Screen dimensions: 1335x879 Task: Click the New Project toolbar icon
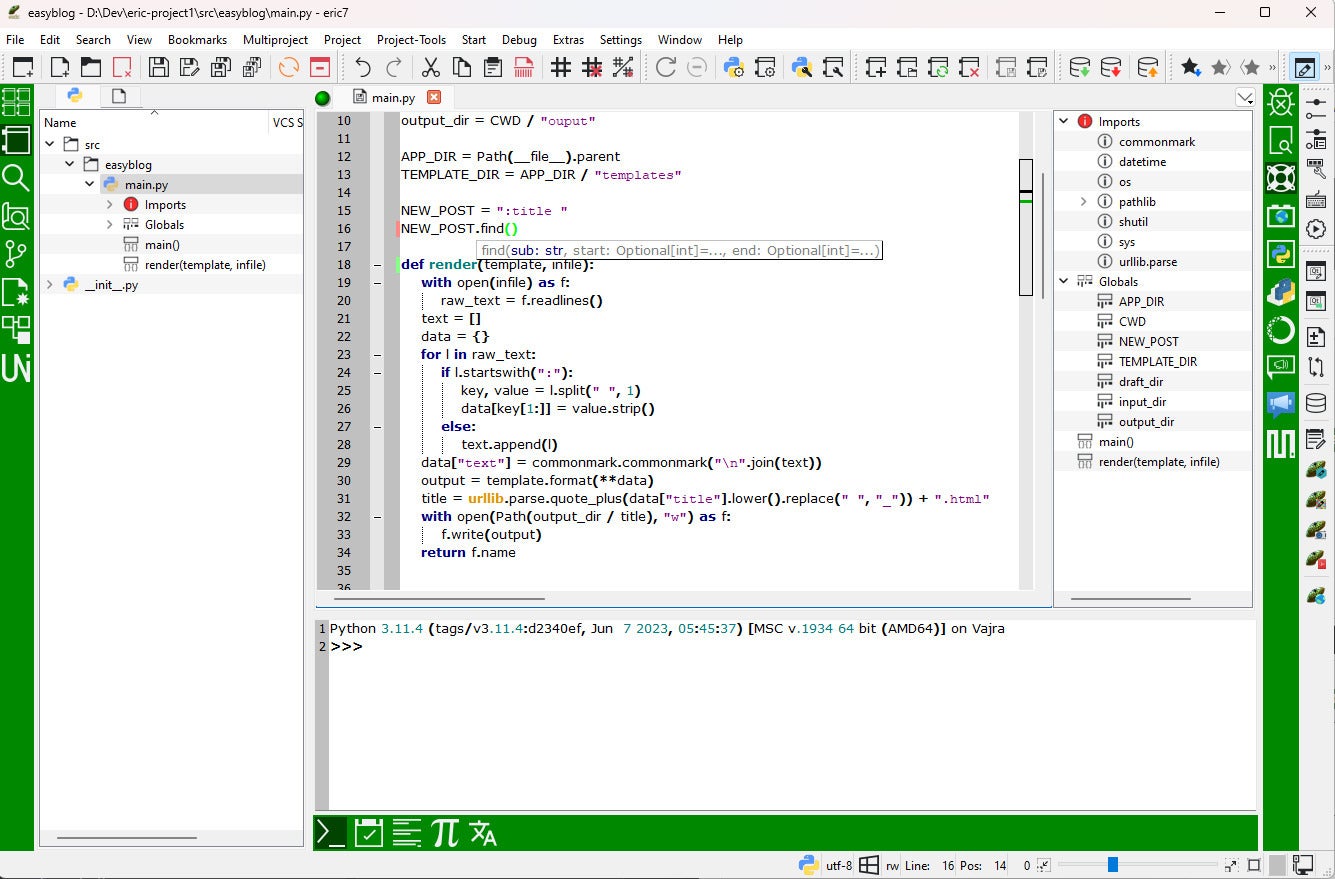pyautogui.click(x=876, y=68)
